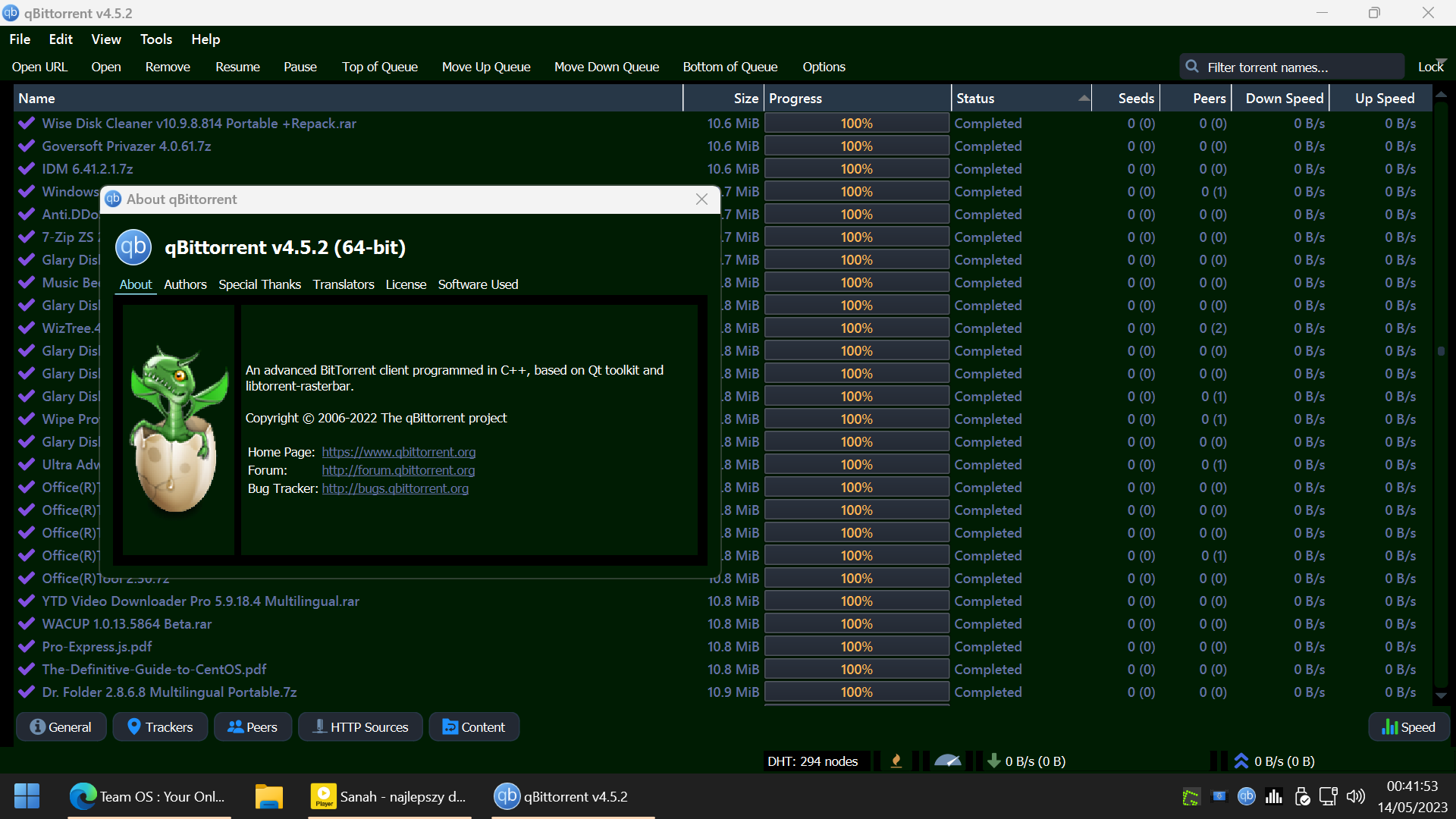
Task: Click the download speed status indicator
Action: [x=1026, y=761]
